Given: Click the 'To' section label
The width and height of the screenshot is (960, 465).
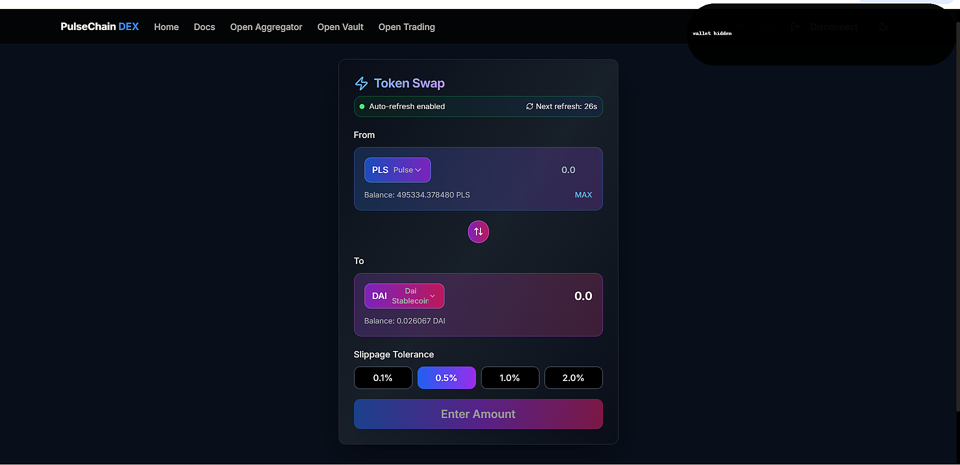Looking at the screenshot, I should coord(359,261).
